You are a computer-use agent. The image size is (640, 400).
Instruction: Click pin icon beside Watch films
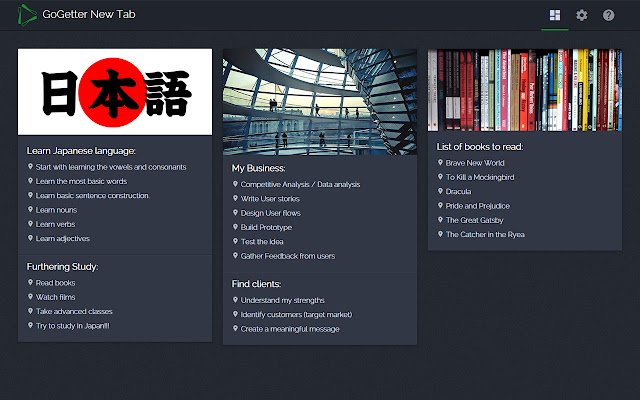tap(30, 297)
